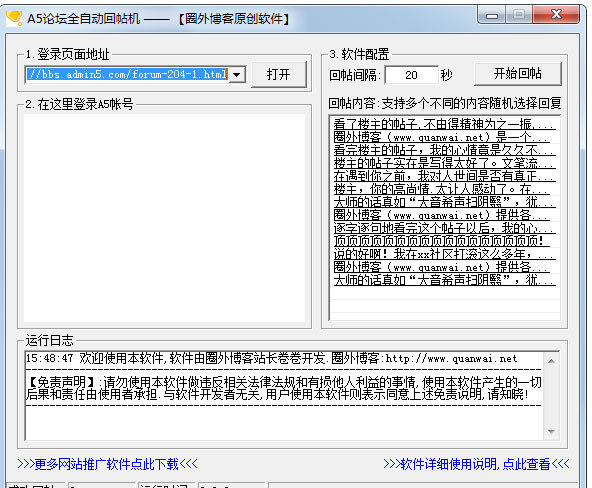This screenshot has width=592, height=488.
Task: Click the 打开 button
Action: 279,74
